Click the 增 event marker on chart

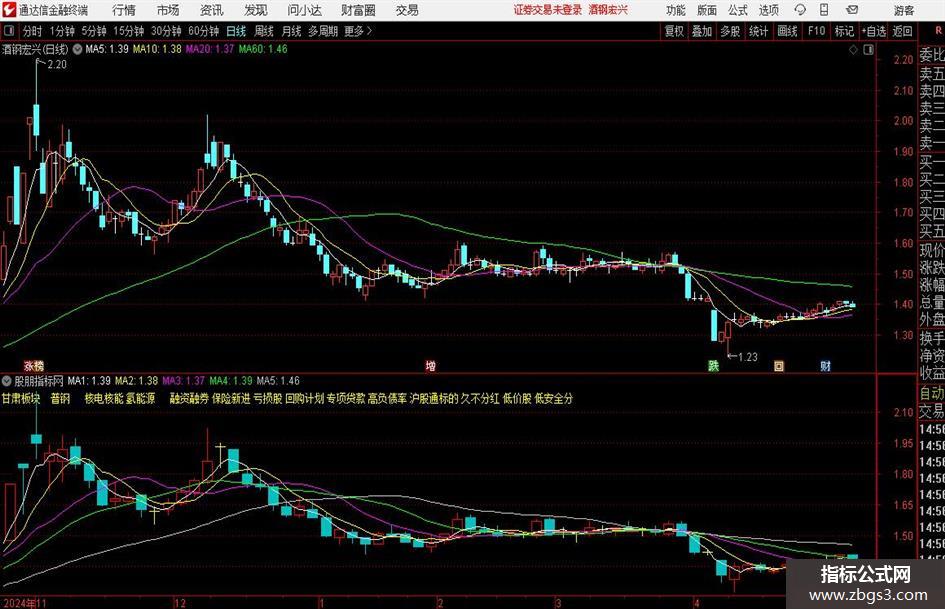[x=430, y=366]
